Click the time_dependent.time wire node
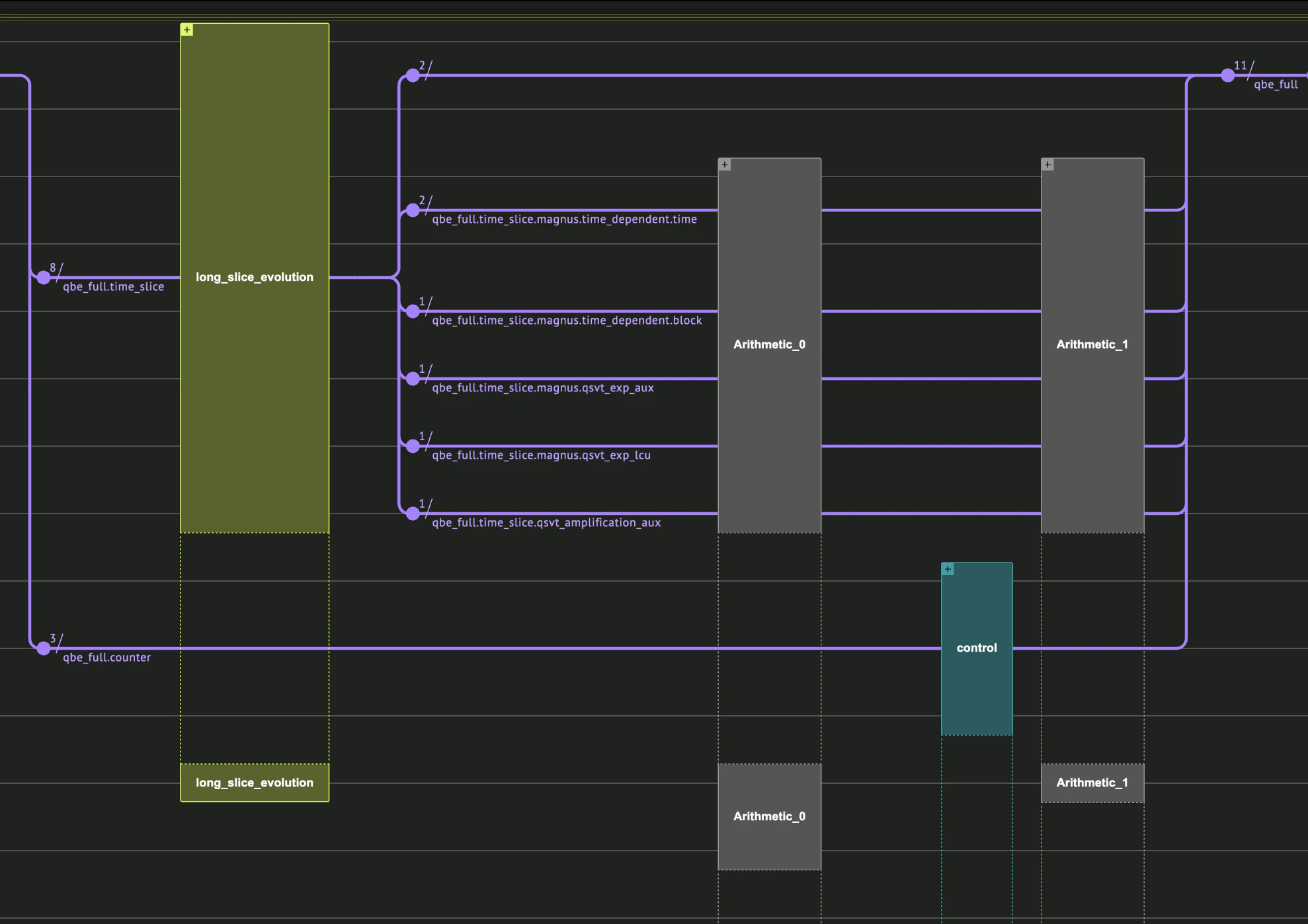 coord(413,210)
